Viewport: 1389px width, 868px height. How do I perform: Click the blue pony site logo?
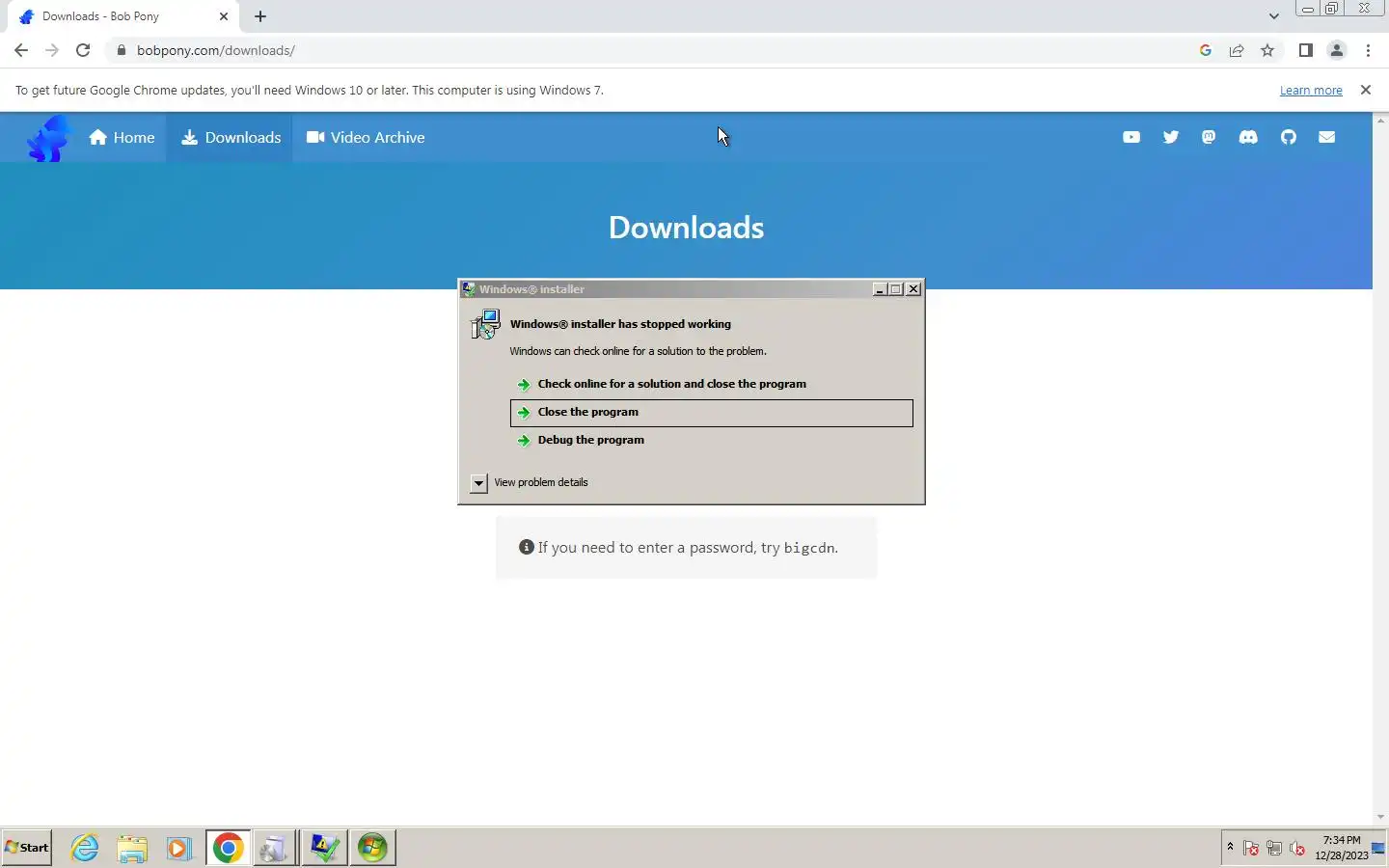48,138
